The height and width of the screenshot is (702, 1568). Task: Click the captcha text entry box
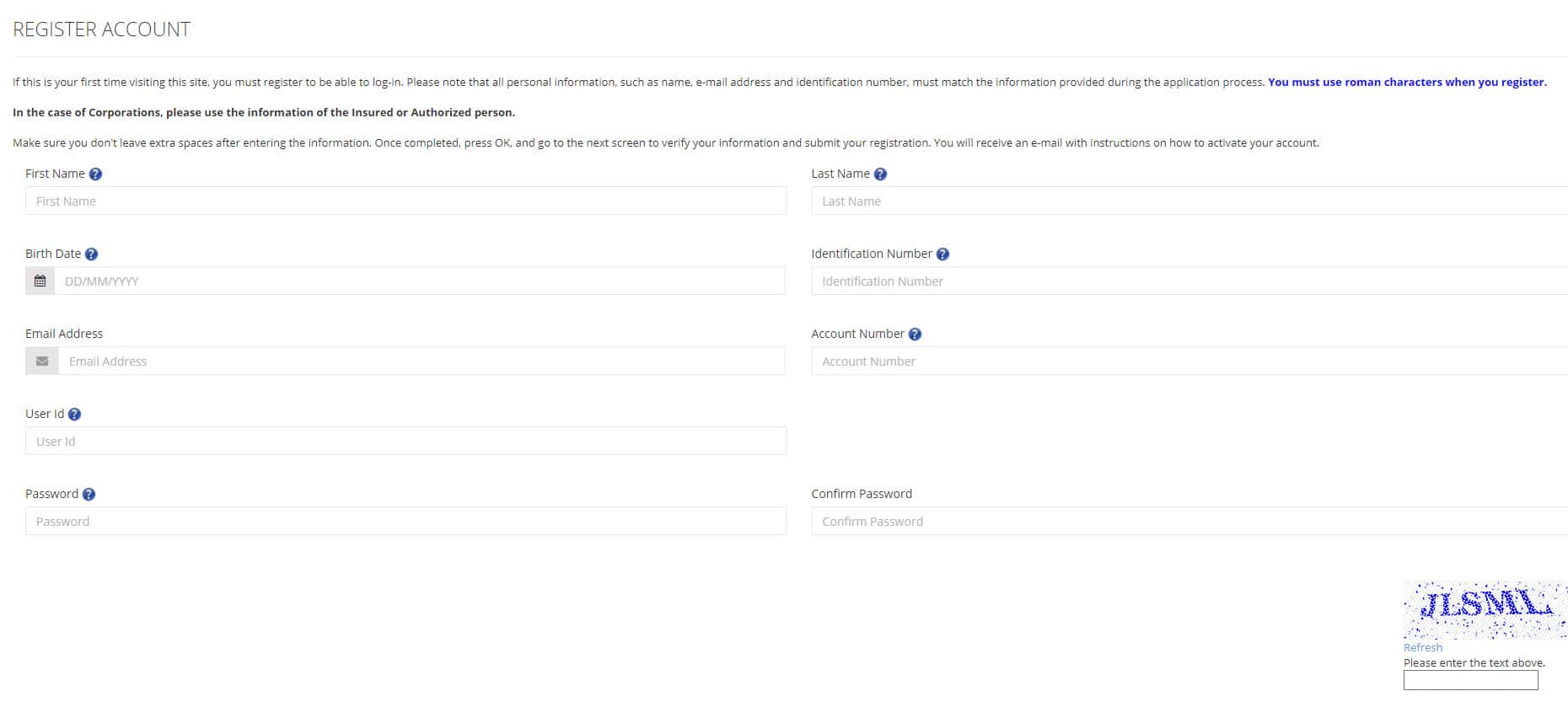tap(1470, 680)
